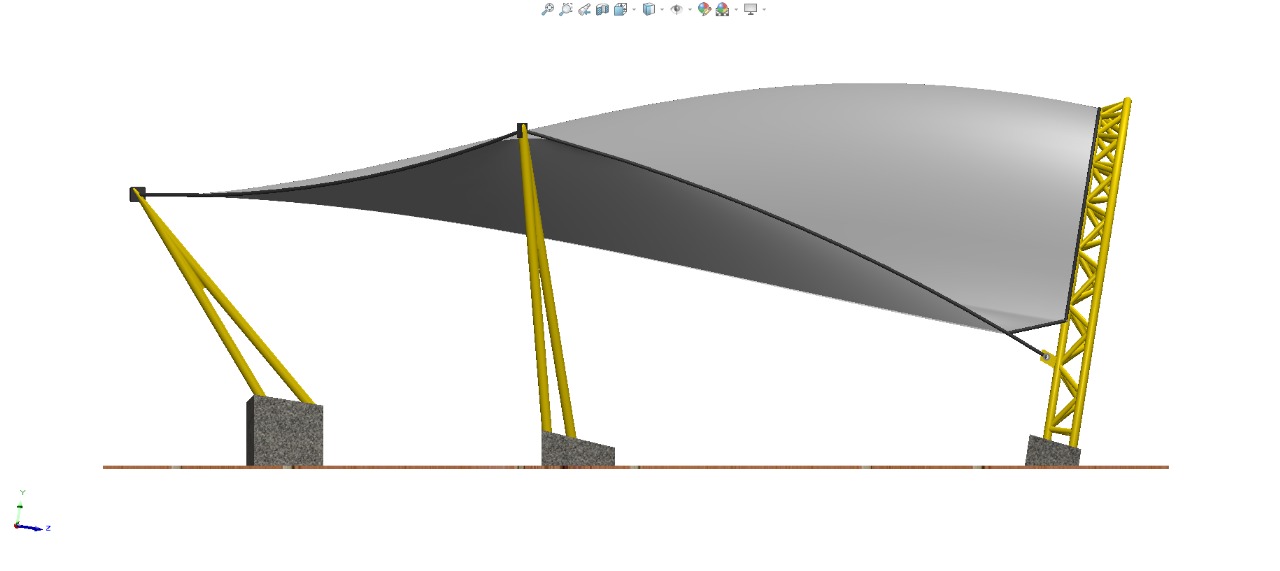Image resolution: width=1280 pixels, height=571 pixels.
Task: Open the View Orientation cube icon
Action: (620, 9)
